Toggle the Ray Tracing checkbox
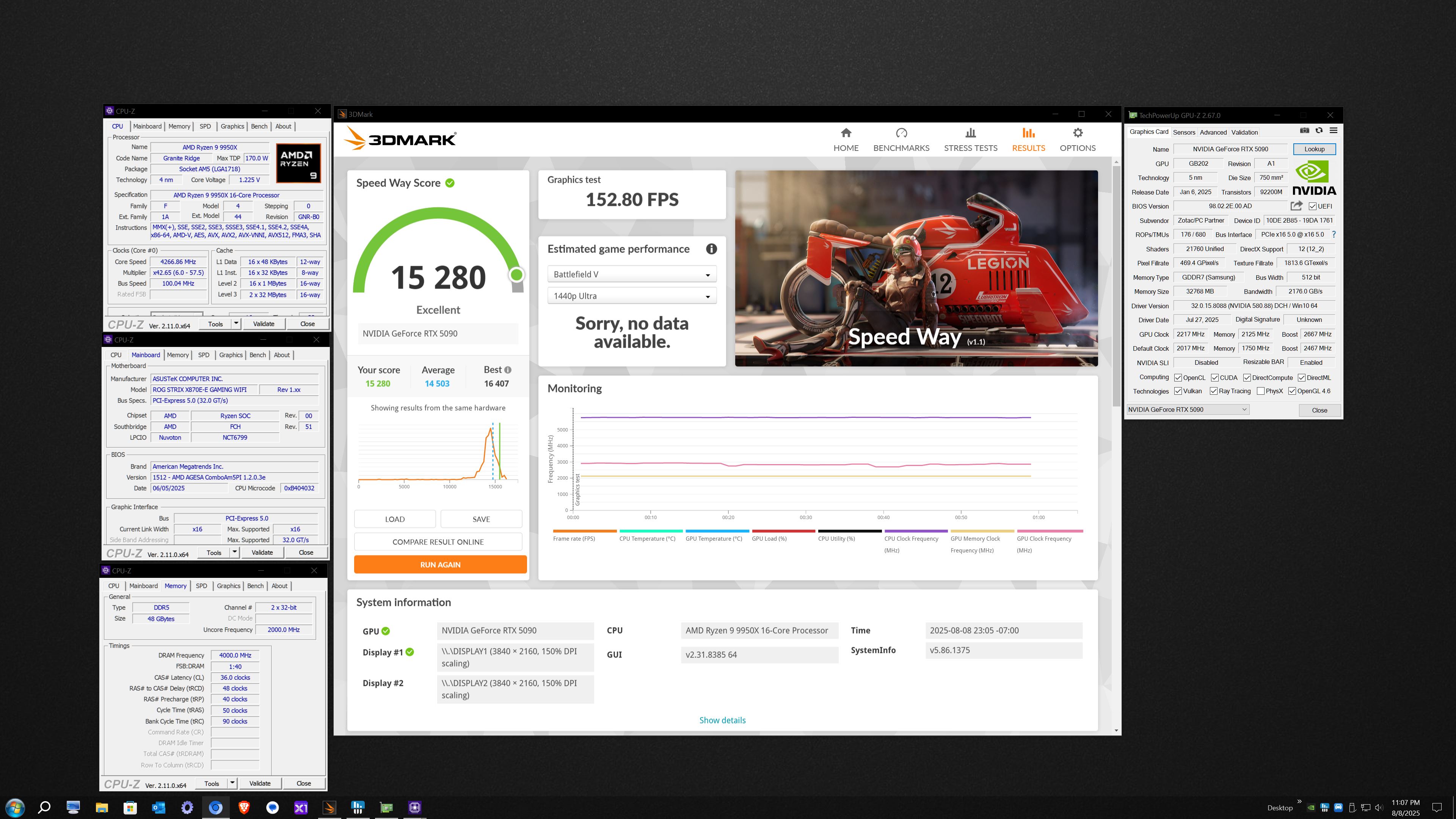The width and height of the screenshot is (1456, 819). coord(1213,391)
